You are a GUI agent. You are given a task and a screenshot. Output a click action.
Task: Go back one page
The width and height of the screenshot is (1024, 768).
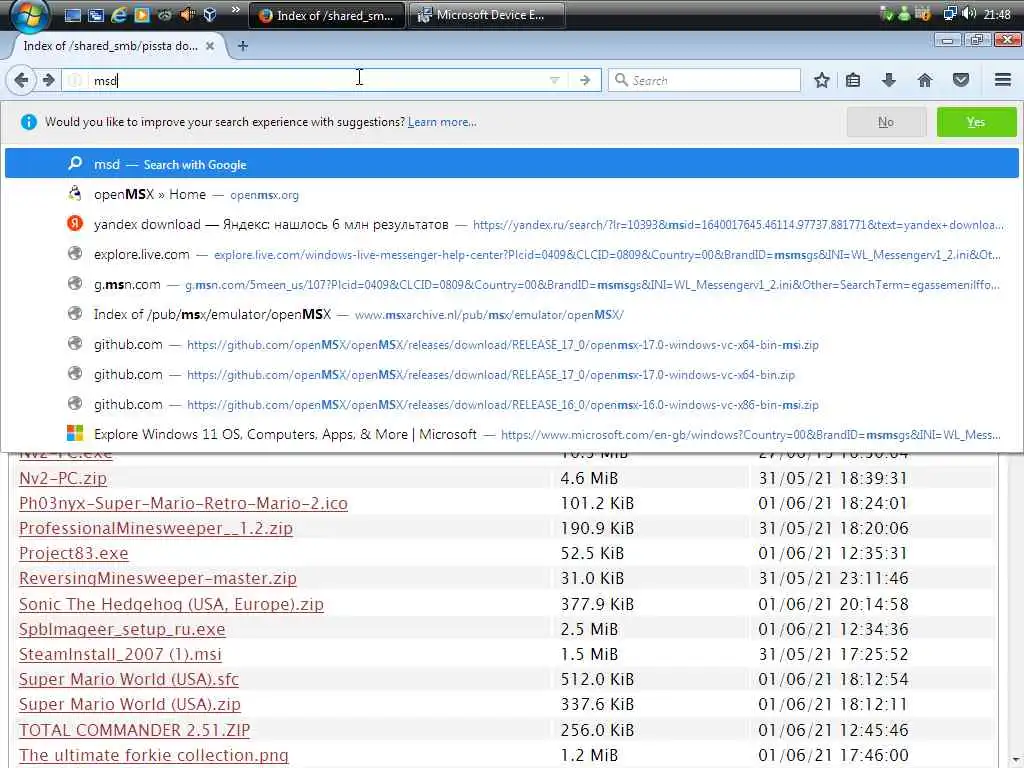(21, 80)
